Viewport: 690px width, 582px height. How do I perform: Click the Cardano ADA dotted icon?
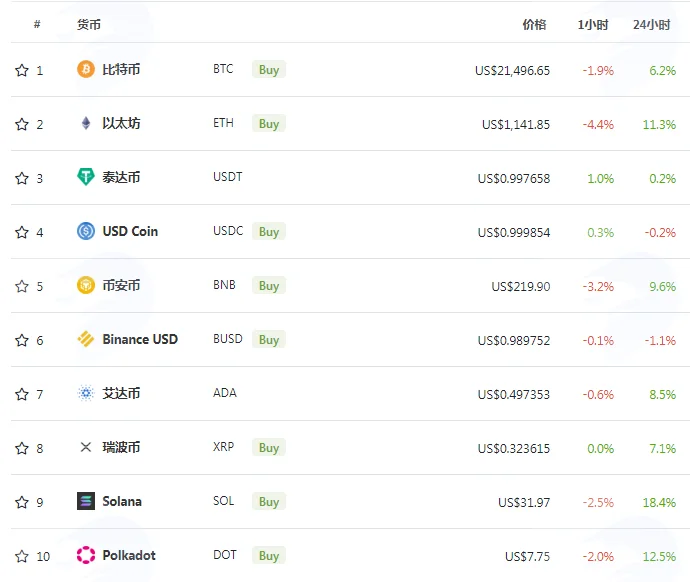coord(86,393)
